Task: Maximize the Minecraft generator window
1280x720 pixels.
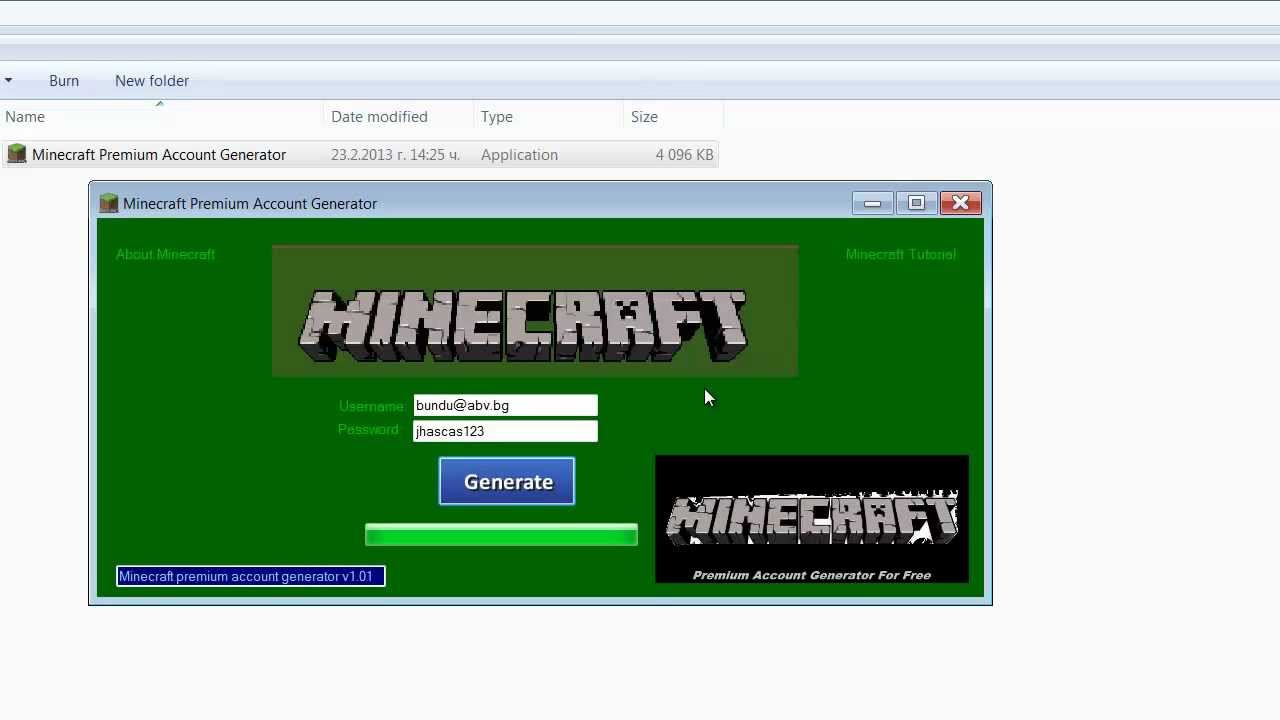Action: [x=916, y=203]
